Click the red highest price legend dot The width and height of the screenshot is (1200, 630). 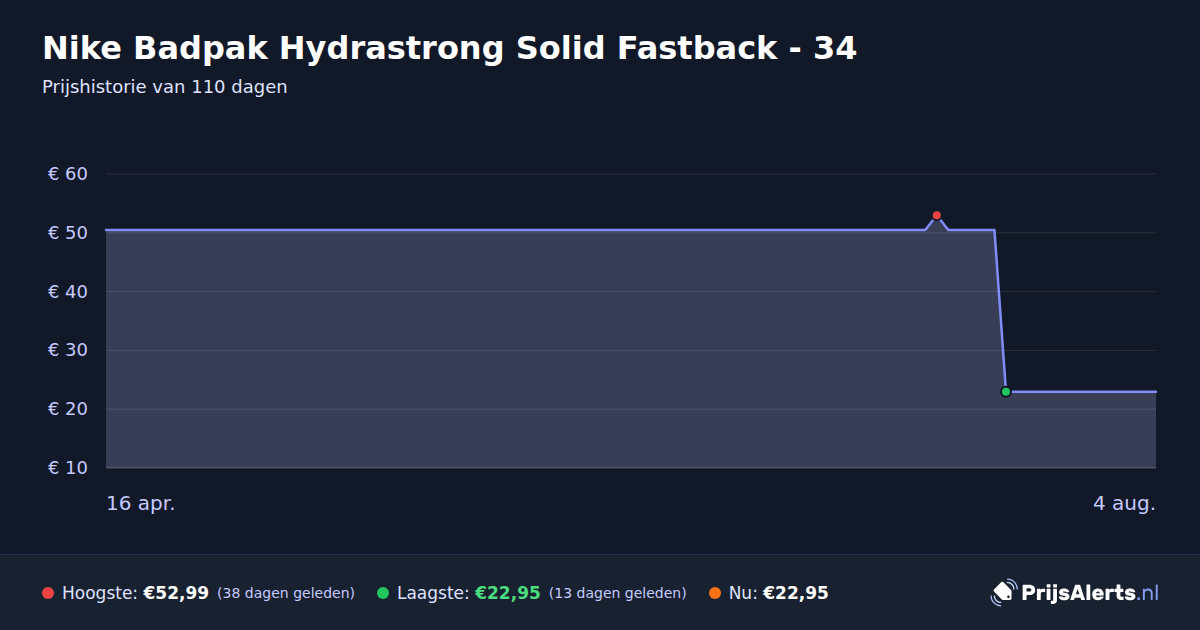[48, 593]
